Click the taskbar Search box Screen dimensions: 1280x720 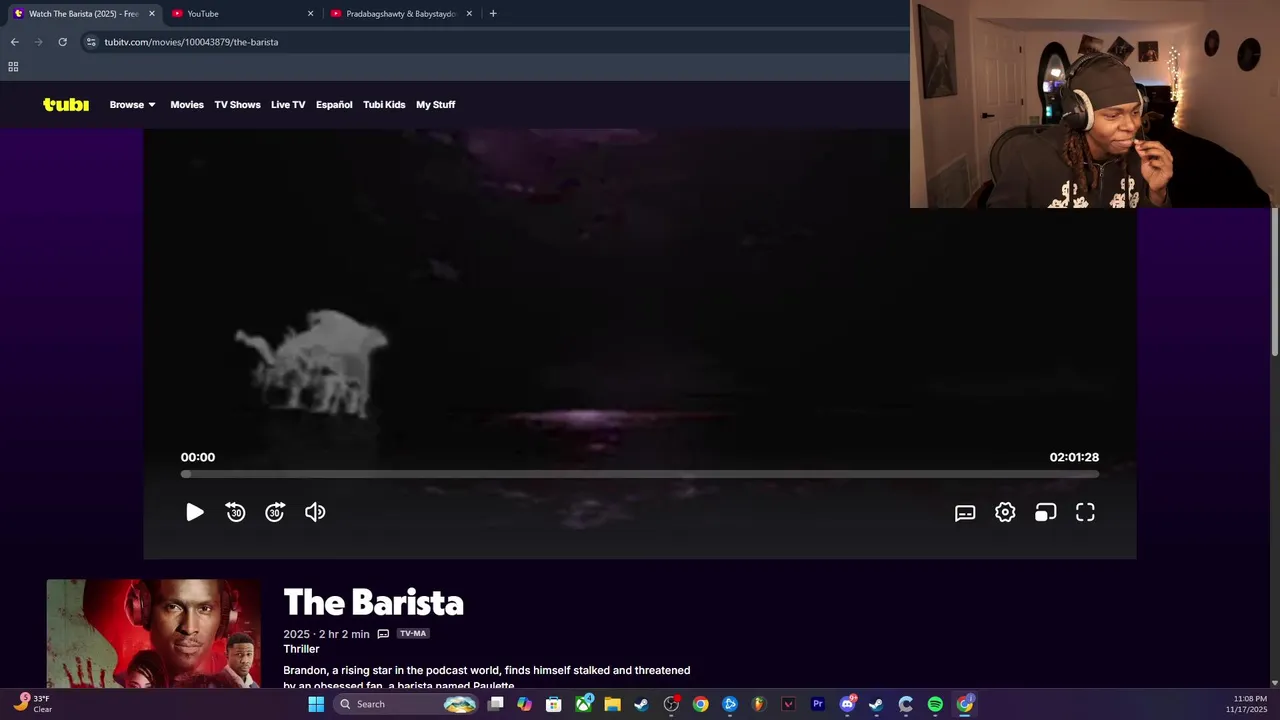pyautogui.click(x=407, y=704)
